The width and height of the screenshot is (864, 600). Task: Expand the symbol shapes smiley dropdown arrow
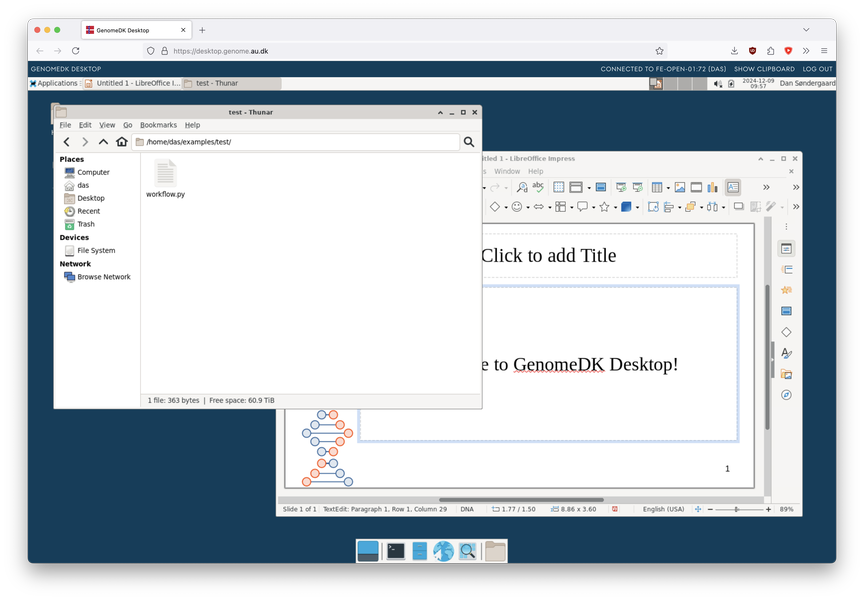(x=527, y=208)
